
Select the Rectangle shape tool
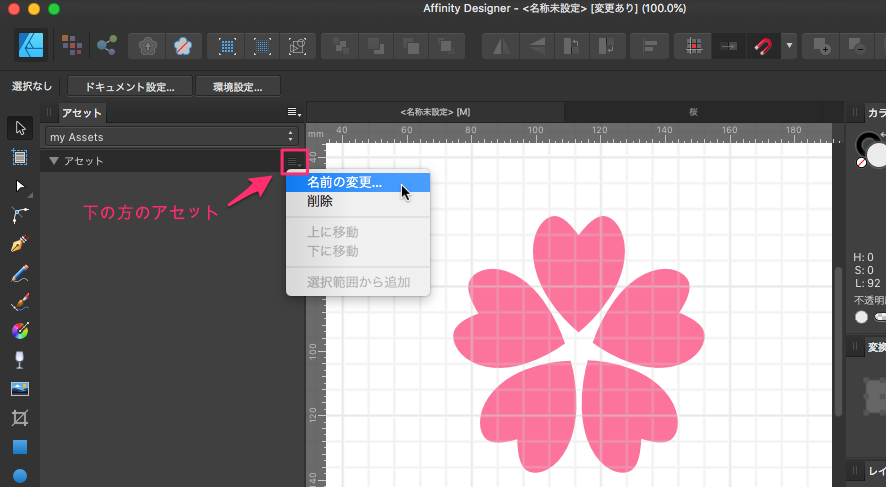[x=20, y=447]
